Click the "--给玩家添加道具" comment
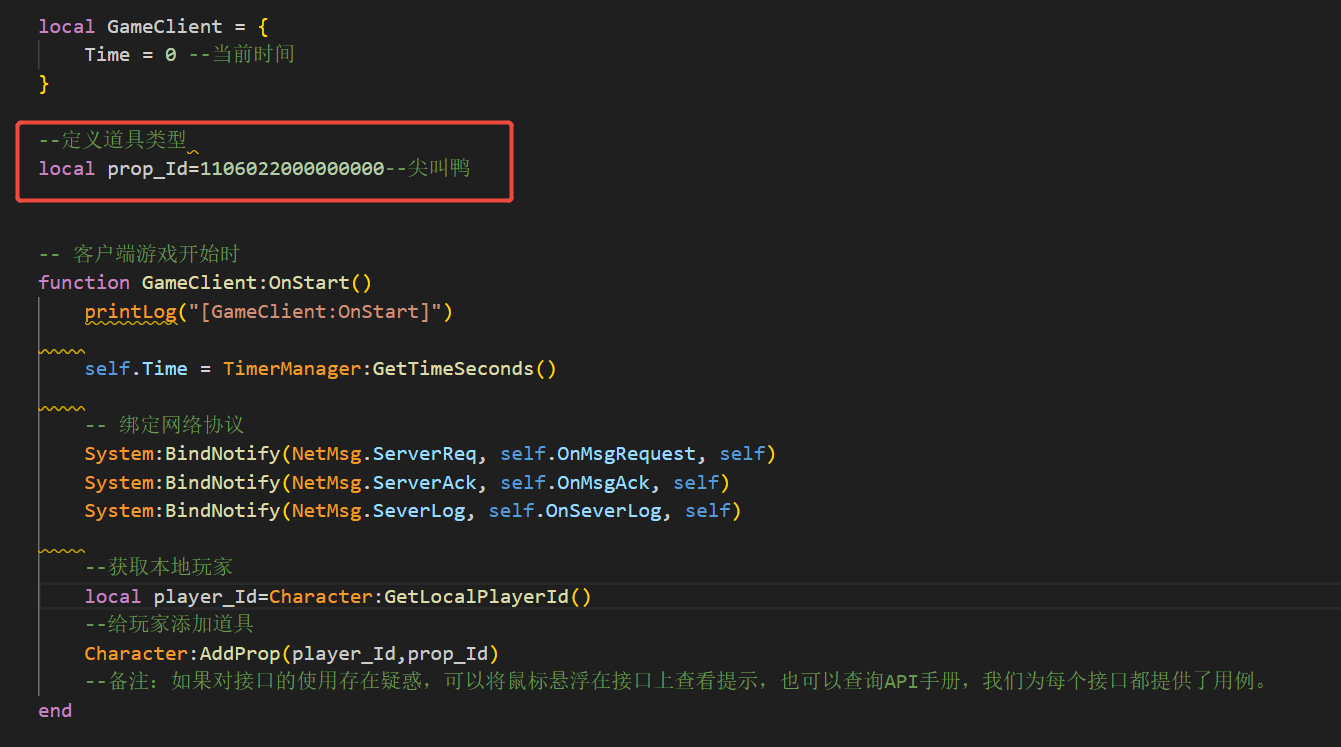 point(169,625)
